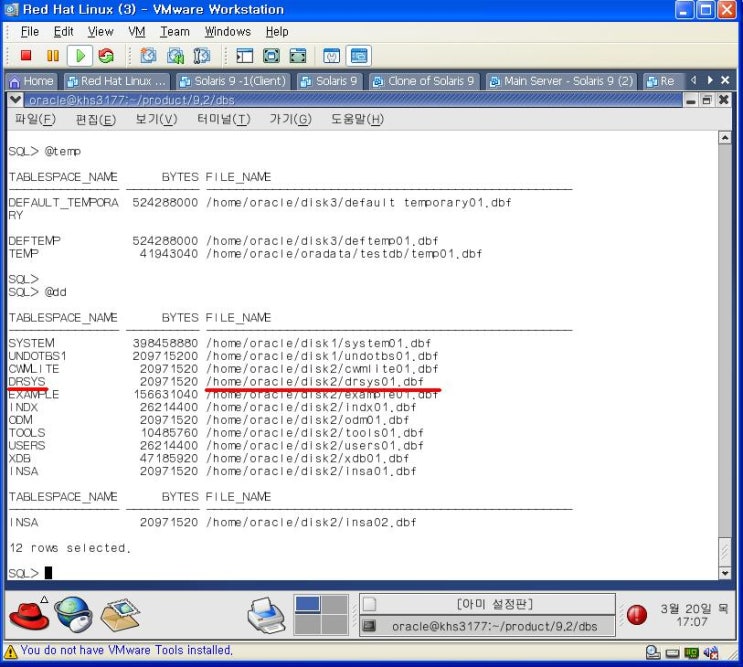The width and height of the screenshot is (743, 667).
Task: Click the Quick Switch mode icon
Action: 298,56
